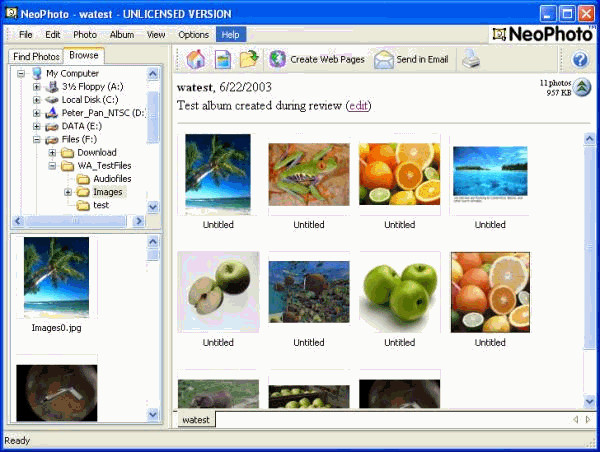600x452 pixels.
Task: Open the Album menu
Action: coord(122,34)
